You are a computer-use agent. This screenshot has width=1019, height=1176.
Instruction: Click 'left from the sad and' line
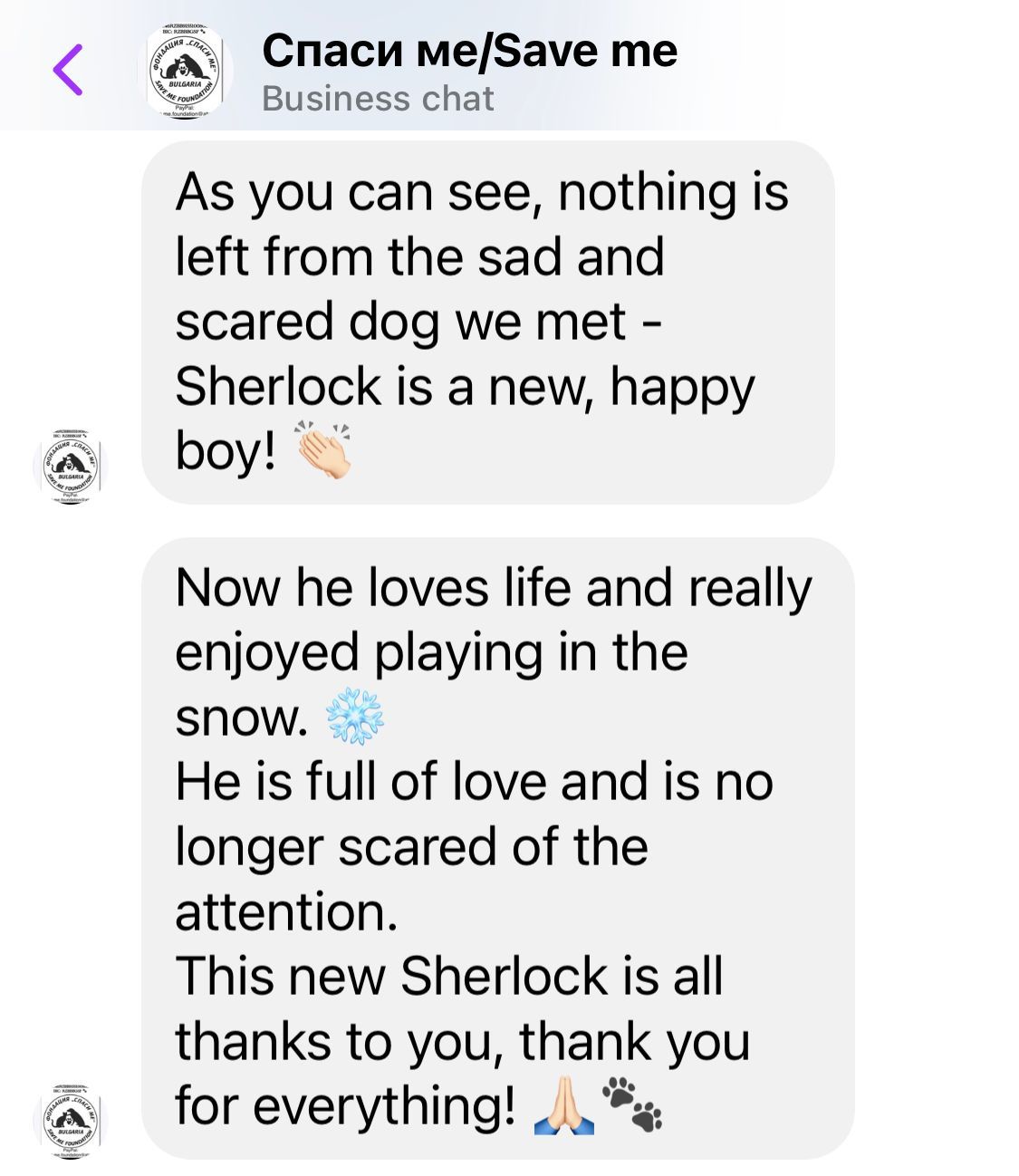coord(419,256)
